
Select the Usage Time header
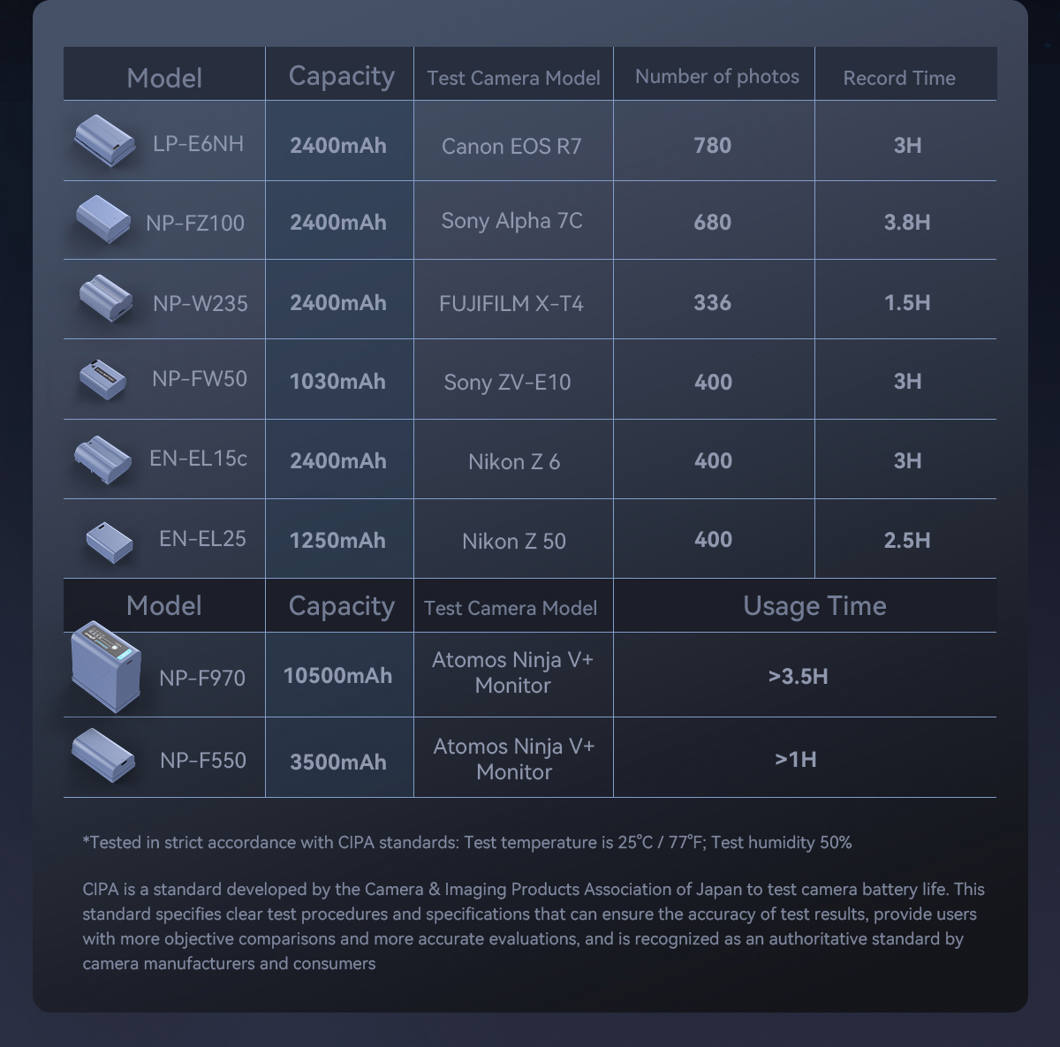[814, 606]
